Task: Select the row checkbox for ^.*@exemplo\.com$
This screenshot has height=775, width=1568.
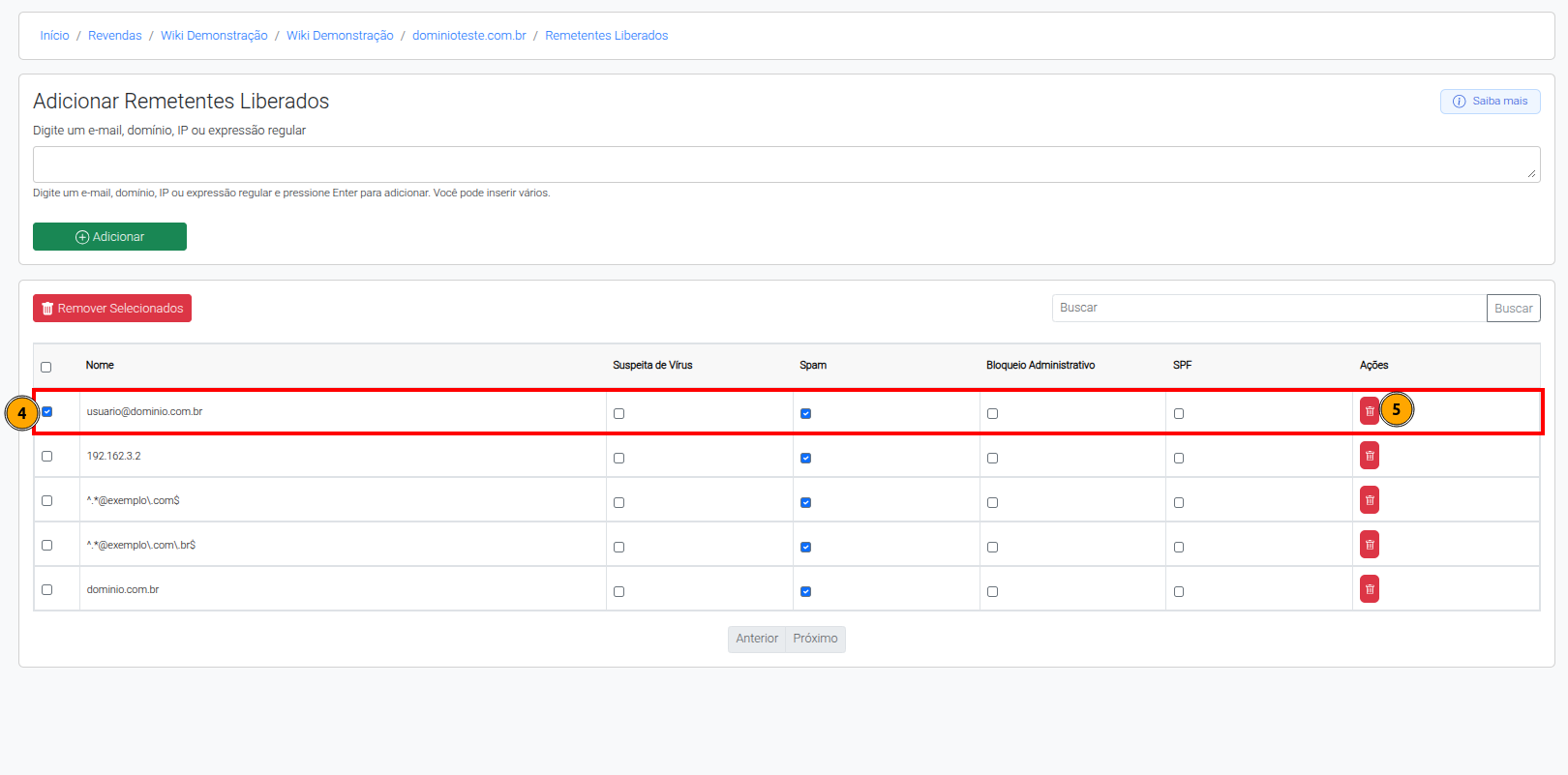Action: (46, 500)
